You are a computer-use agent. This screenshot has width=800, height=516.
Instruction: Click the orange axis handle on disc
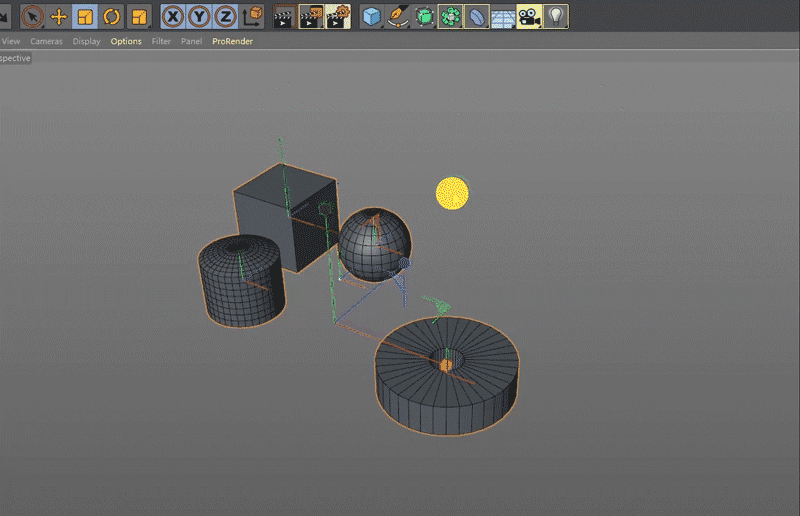click(x=445, y=365)
